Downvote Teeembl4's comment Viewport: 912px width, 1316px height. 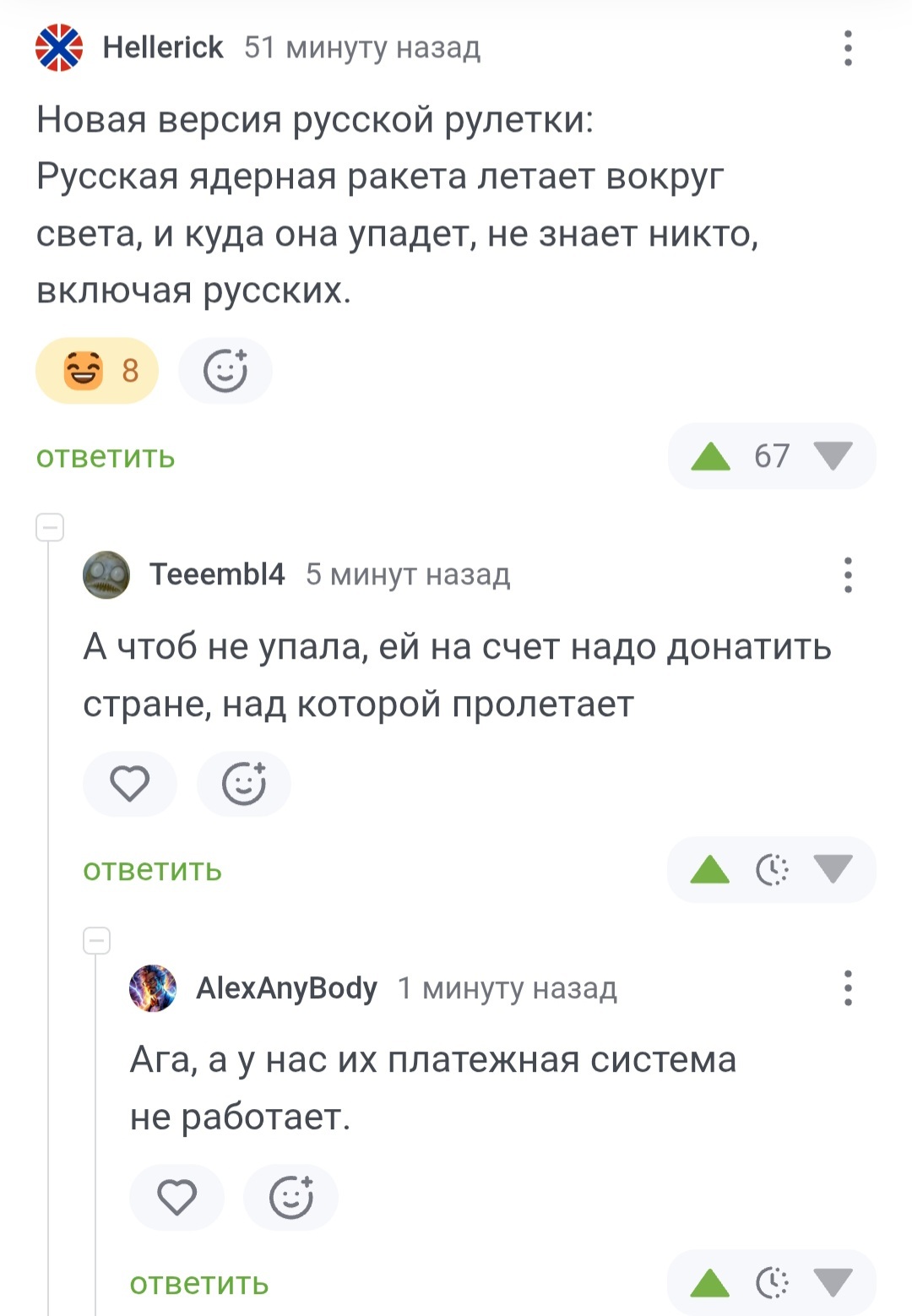(x=833, y=869)
